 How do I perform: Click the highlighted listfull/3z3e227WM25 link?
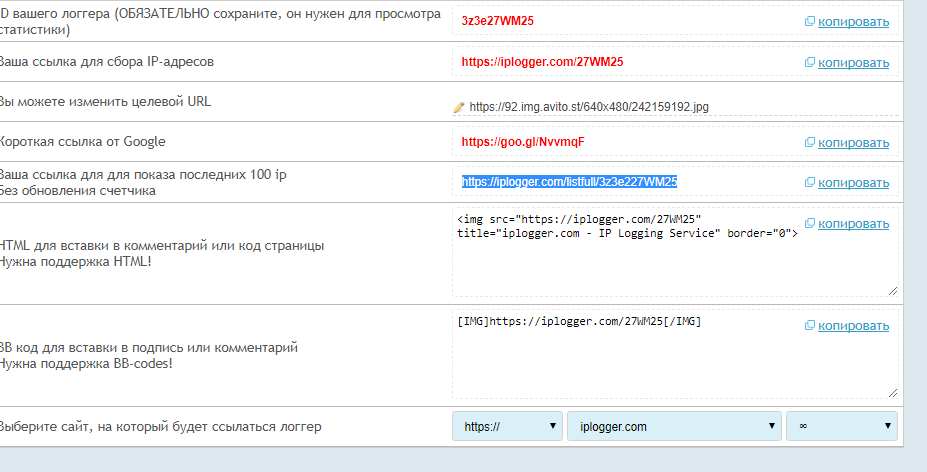click(x=569, y=182)
